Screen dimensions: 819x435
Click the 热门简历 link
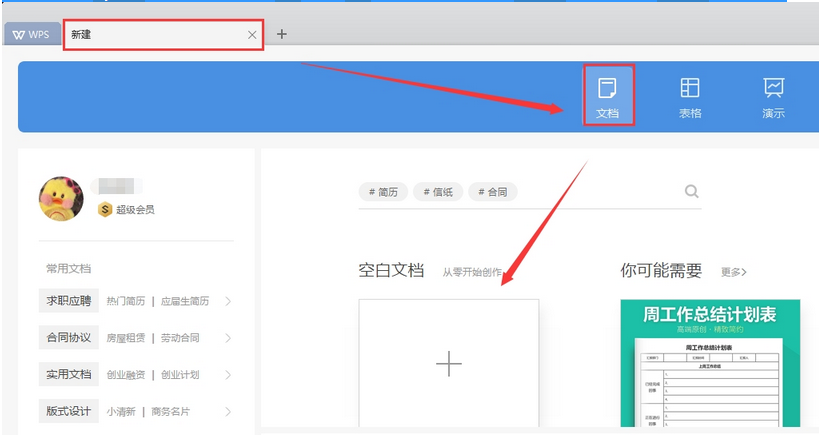125,301
